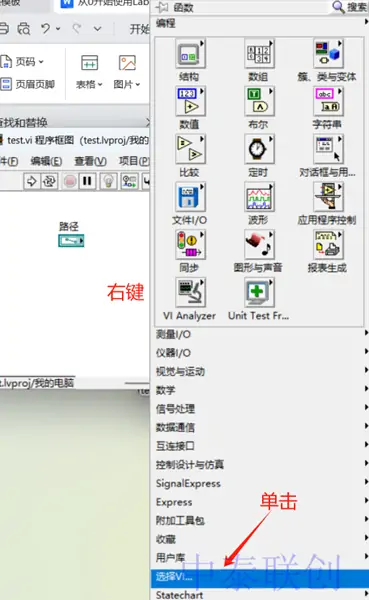Expand the 收藏 palette category
Viewport: 369px width, 600px height.
click(x=260, y=539)
